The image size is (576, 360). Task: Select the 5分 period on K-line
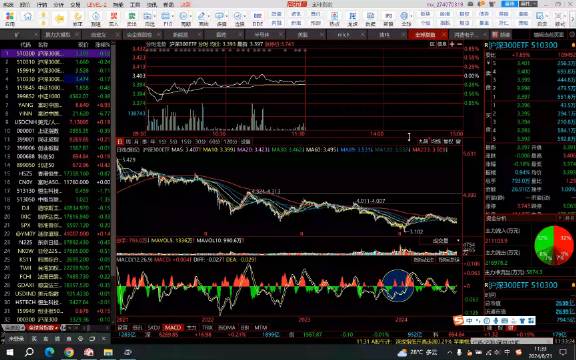click(173, 141)
